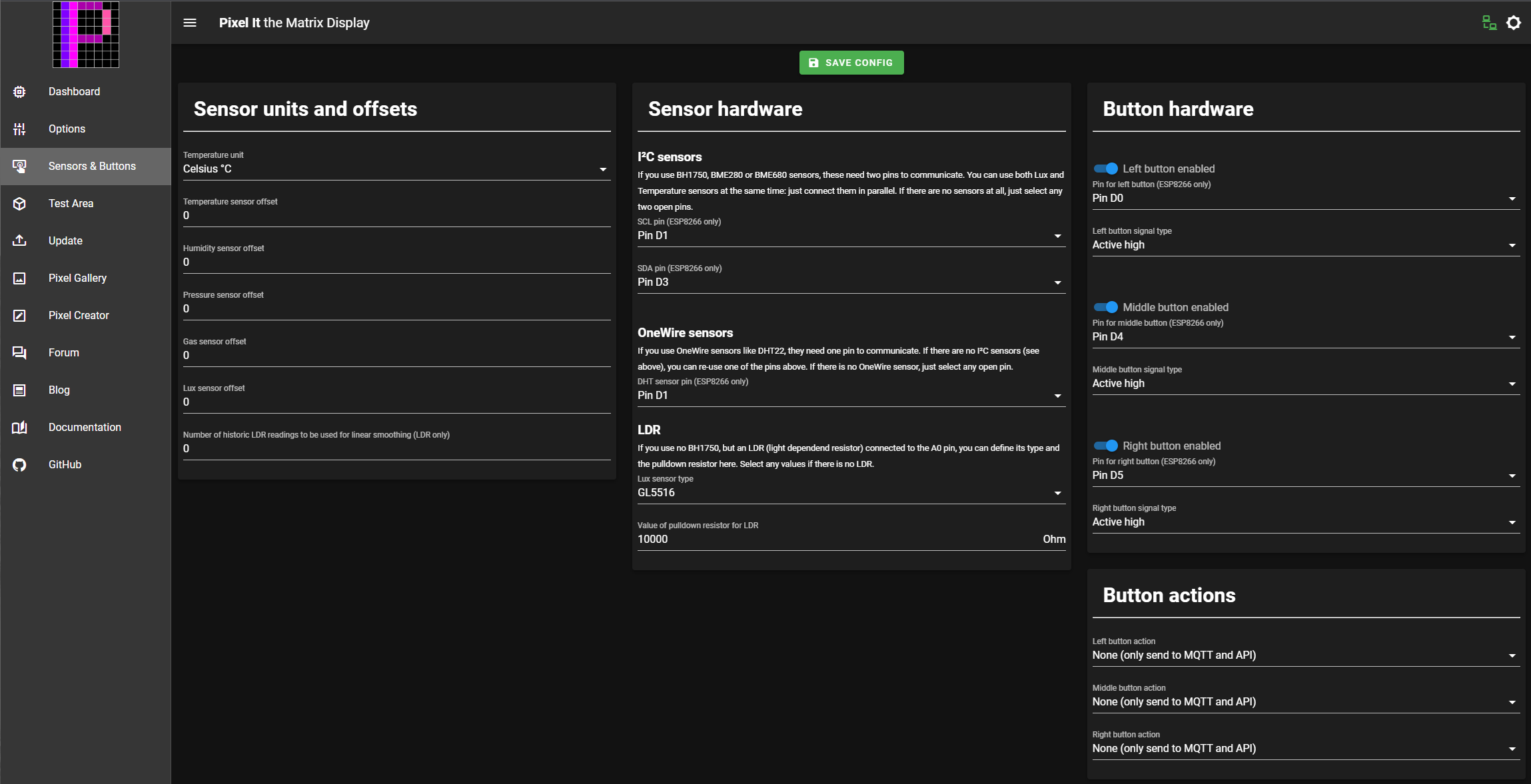Disable the Left button enabled switch
The width and height of the screenshot is (1531, 784).
(1106, 169)
